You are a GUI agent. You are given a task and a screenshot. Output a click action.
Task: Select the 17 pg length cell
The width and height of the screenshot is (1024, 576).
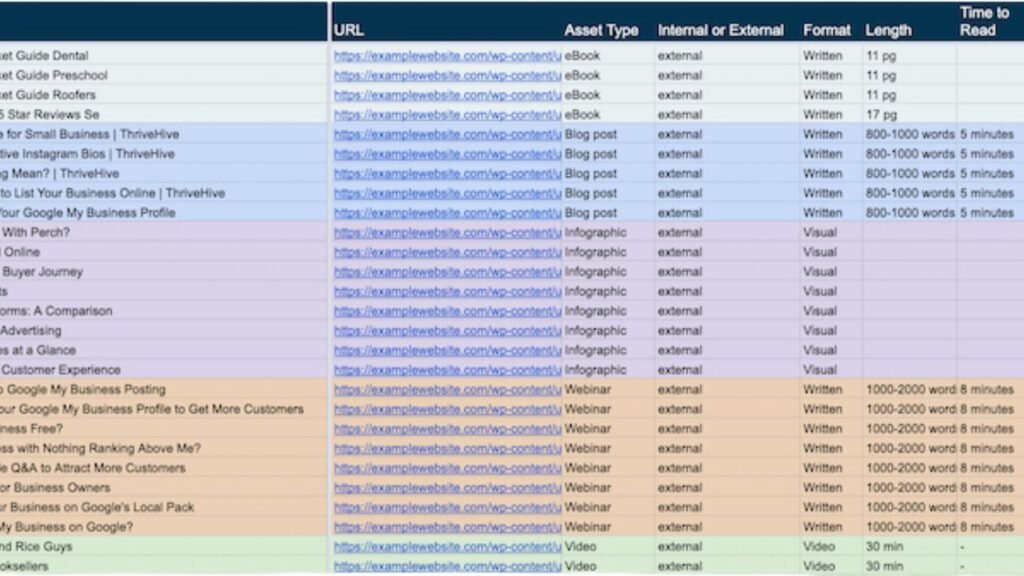[x=882, y=115]
